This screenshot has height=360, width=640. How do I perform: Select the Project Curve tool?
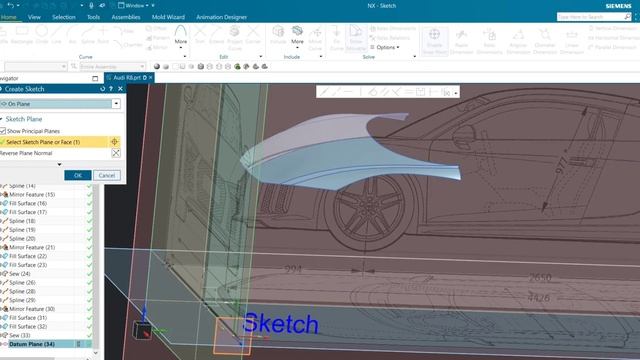[235, 38]
